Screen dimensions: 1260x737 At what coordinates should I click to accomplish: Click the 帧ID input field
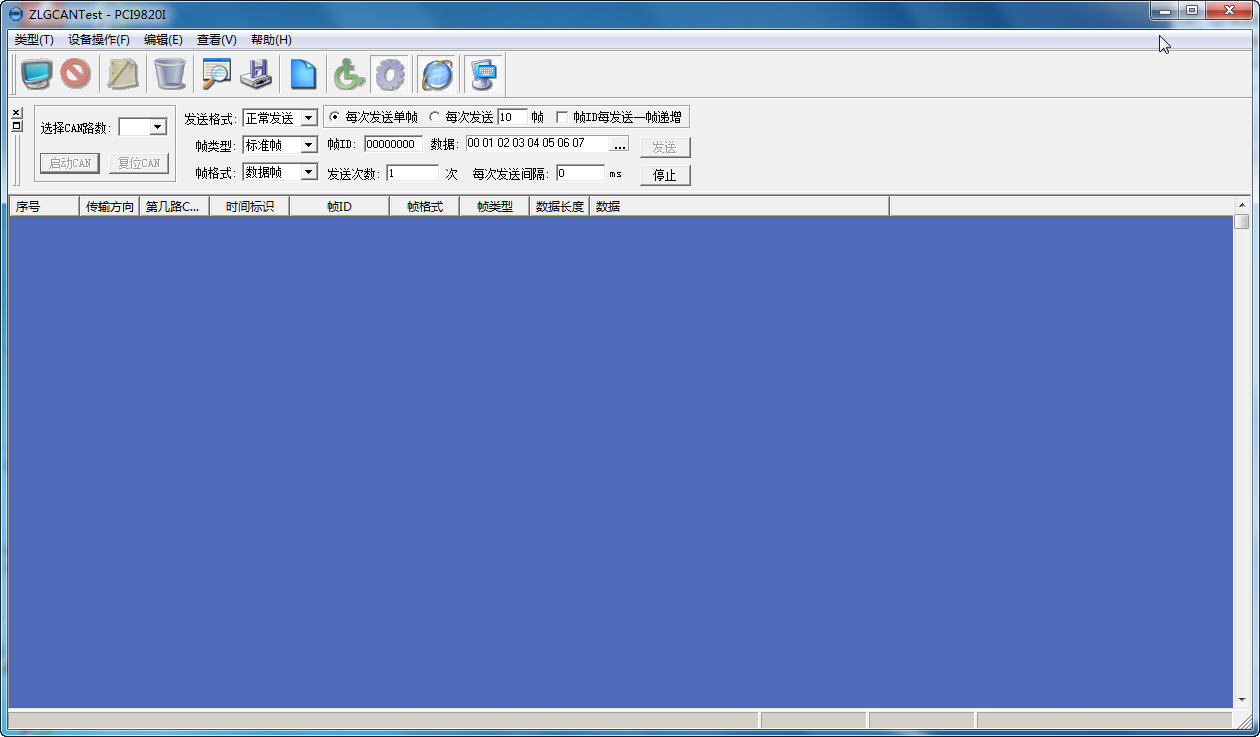point(392,145)
